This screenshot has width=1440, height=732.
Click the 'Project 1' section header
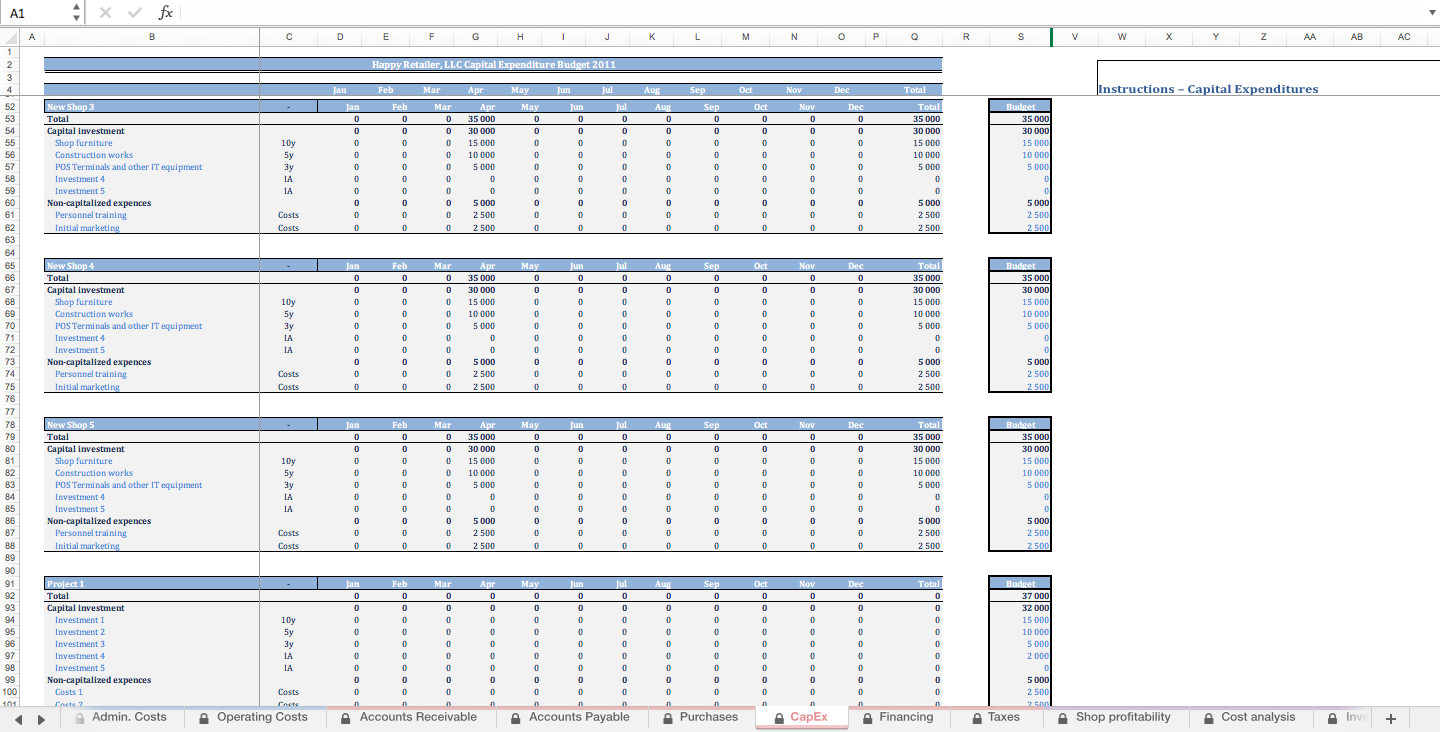coord(66,584)
